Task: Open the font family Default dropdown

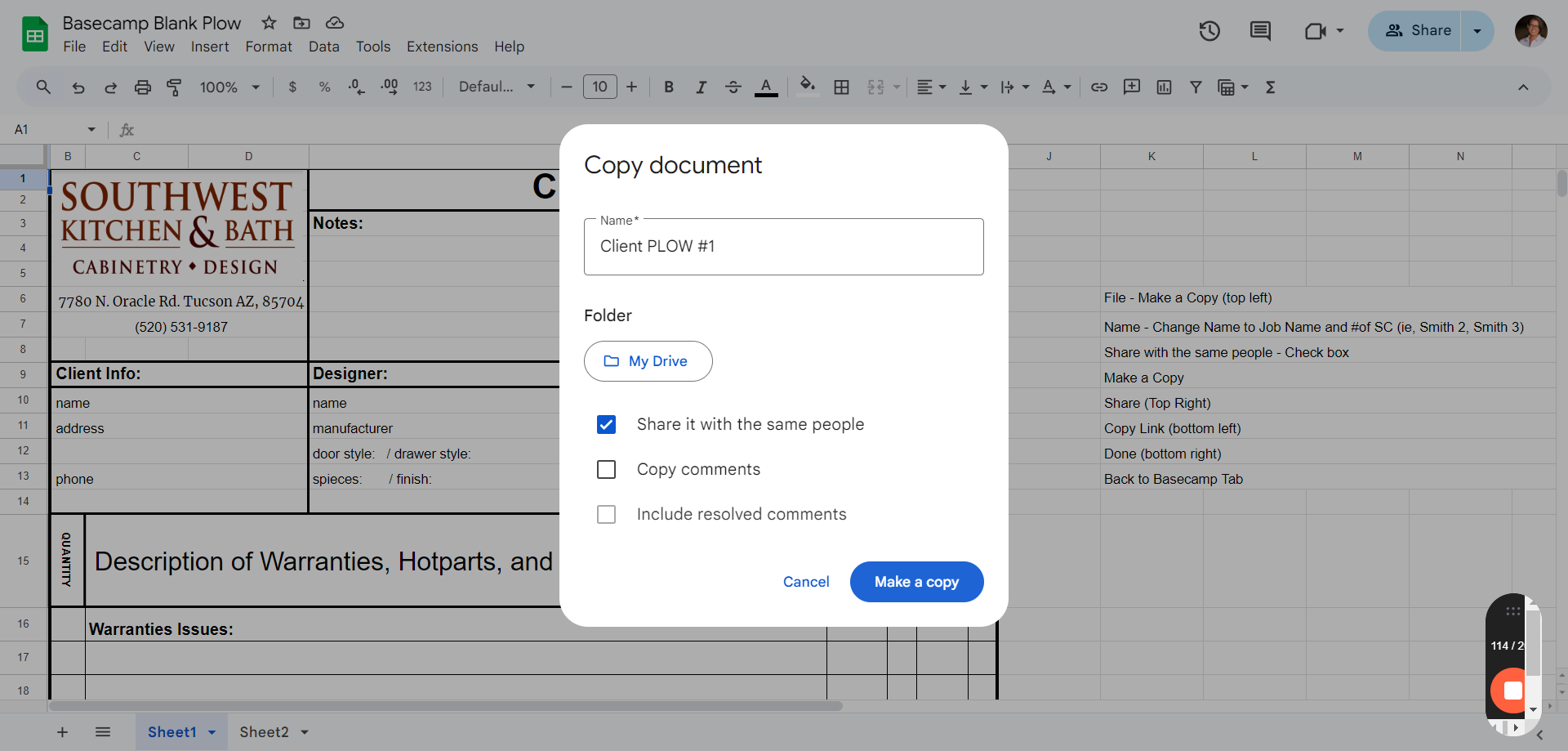Action: (497, 87)
